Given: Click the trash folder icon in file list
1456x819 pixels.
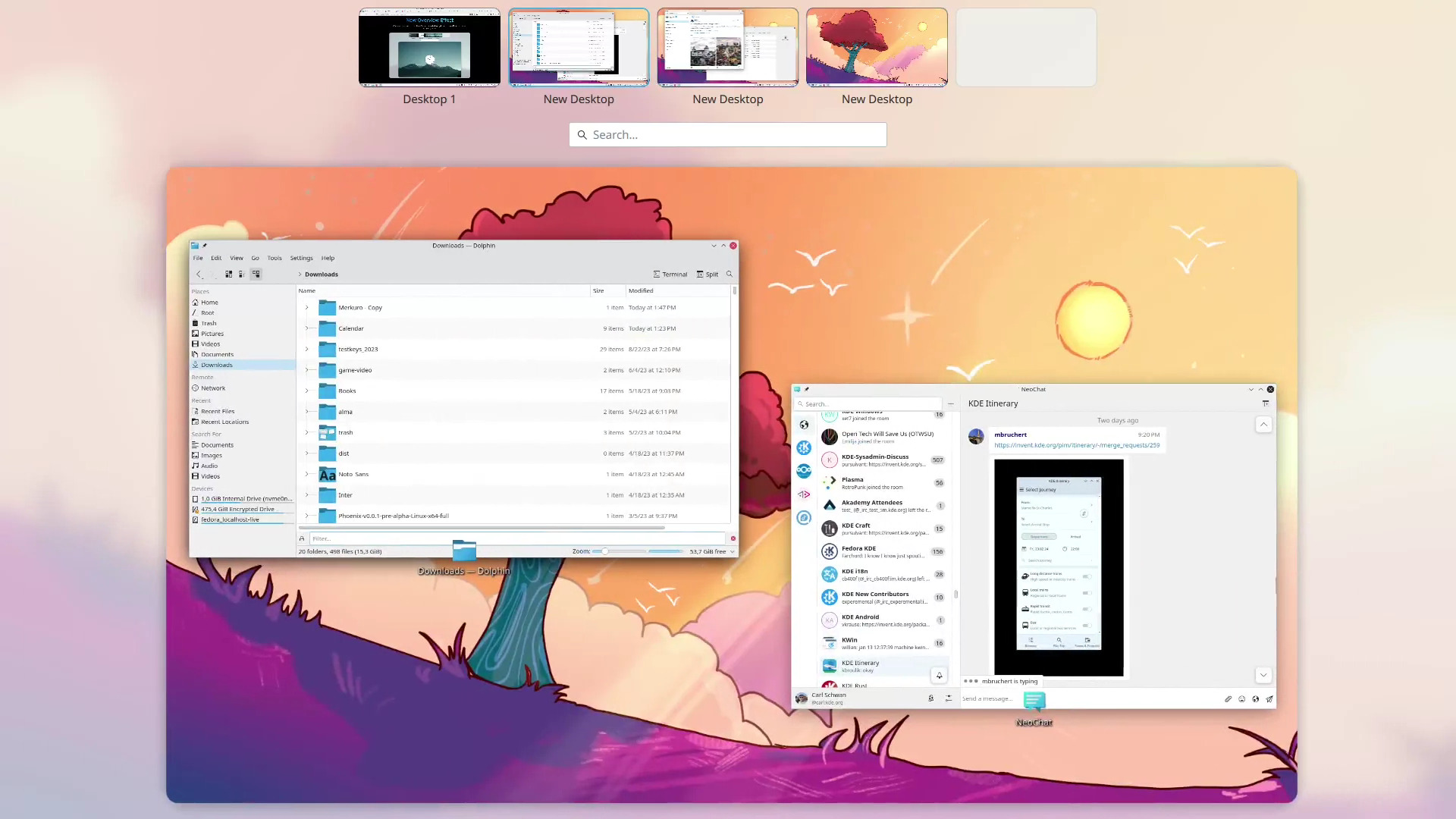Looking at the screenshot, I should [x=327, y=433].
